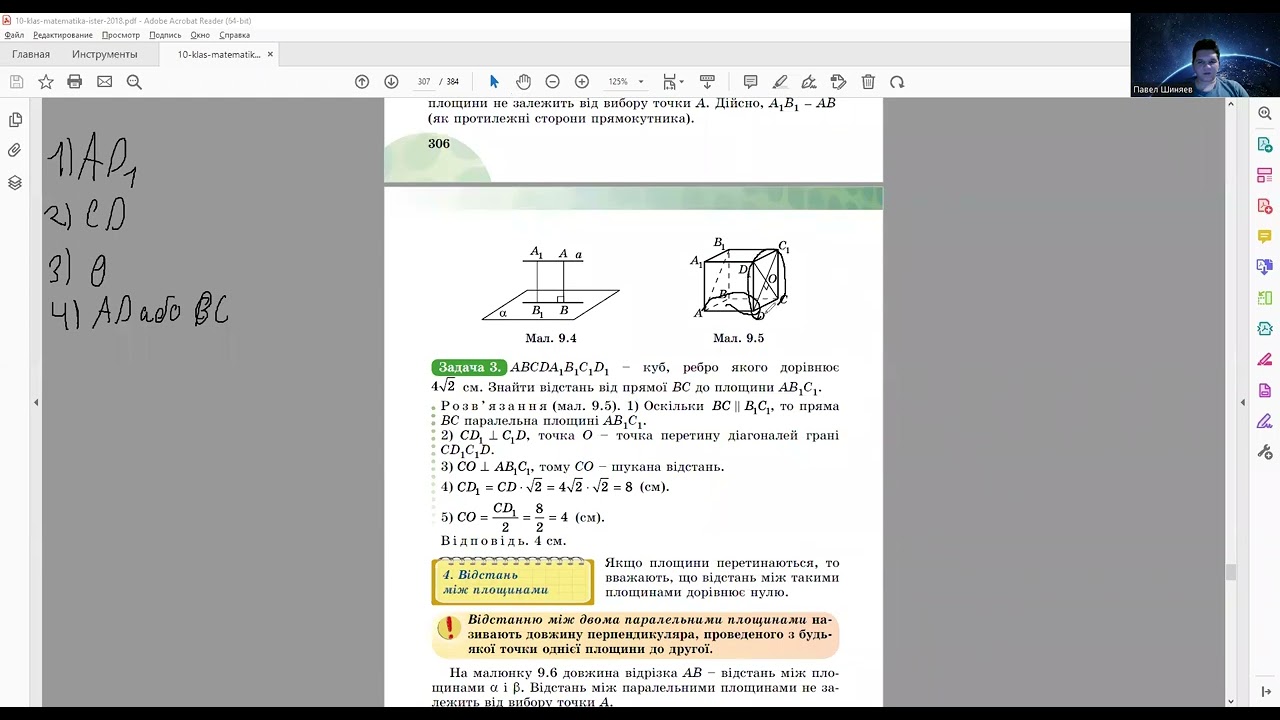Open the find text magnifier icon
This screenshot has height=720, width=1280.
[134, 82]
